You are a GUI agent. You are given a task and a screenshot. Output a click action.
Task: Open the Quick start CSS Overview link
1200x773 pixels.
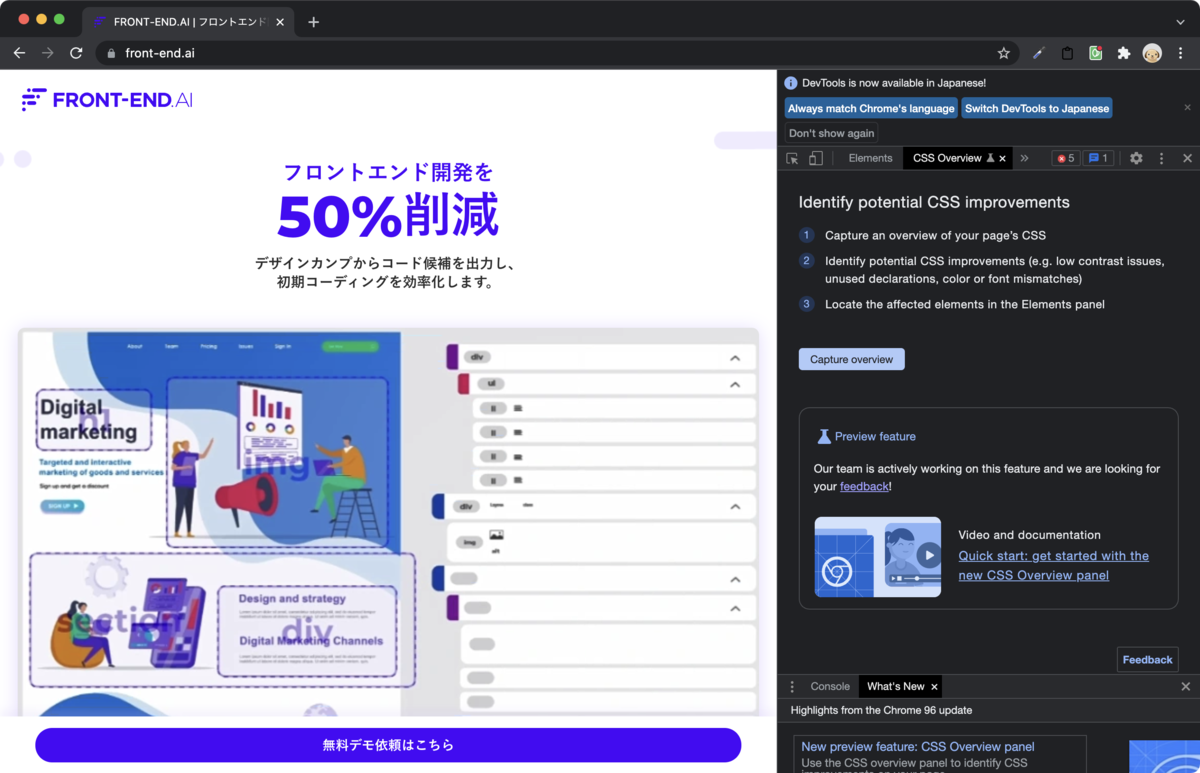1053,565
